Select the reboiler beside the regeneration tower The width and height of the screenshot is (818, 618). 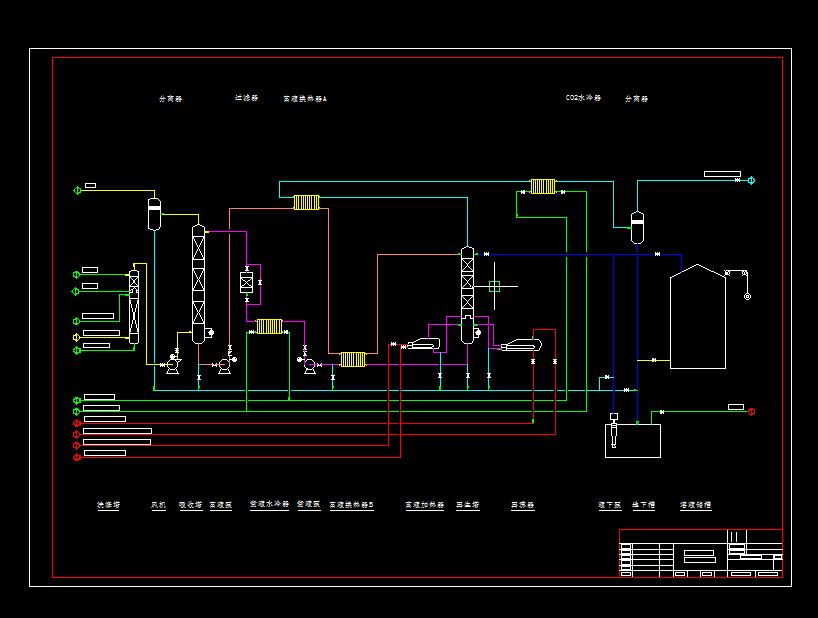click(x=521, y=345)
